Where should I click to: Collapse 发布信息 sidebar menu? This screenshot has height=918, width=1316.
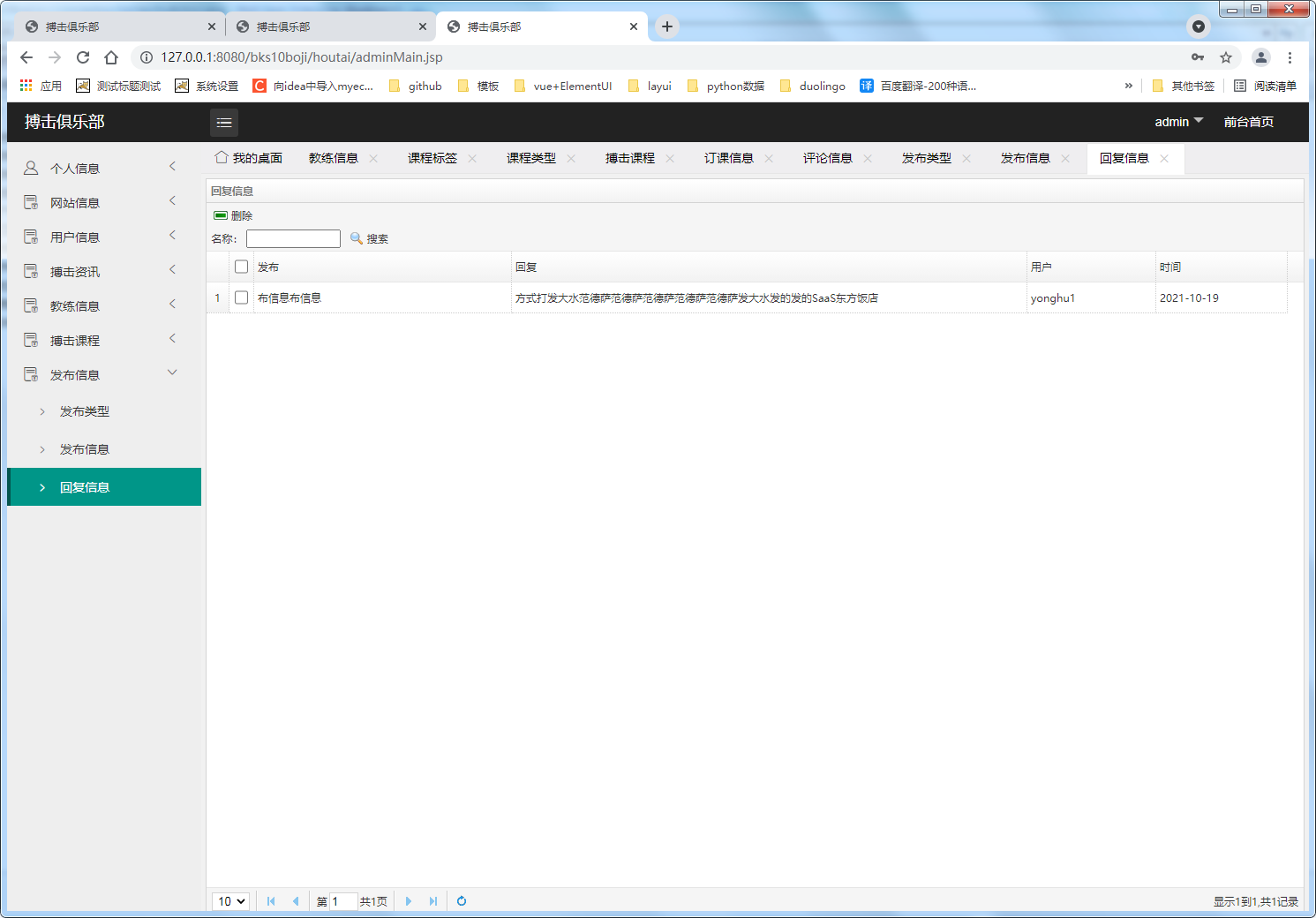pos(173,372)
